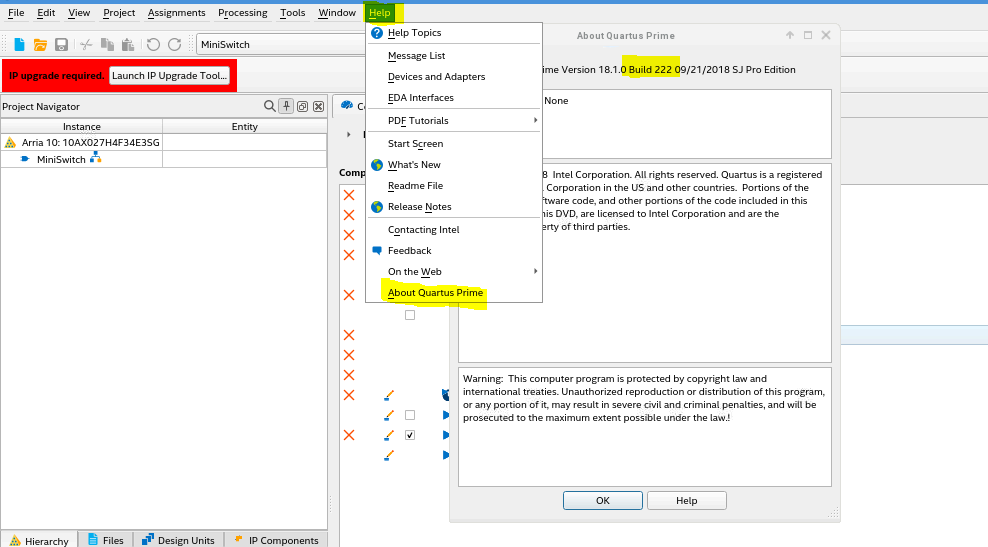Click the New file toolbar icon
Image resolution: width=988 pixels, height=547 pixels.
coord(20,44)
